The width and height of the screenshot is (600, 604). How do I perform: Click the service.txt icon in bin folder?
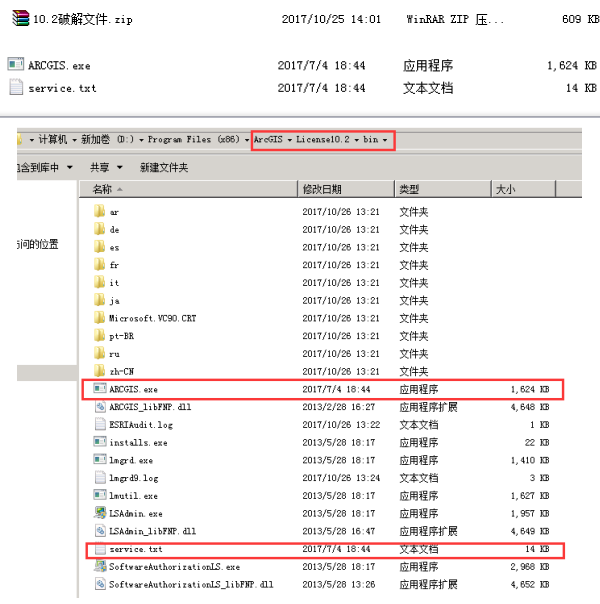(x=100, y=549)
